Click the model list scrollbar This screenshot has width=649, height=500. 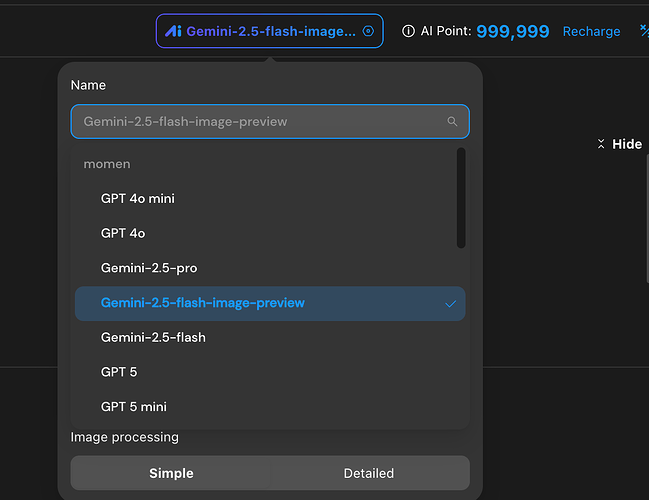click(x=460, y=198)
